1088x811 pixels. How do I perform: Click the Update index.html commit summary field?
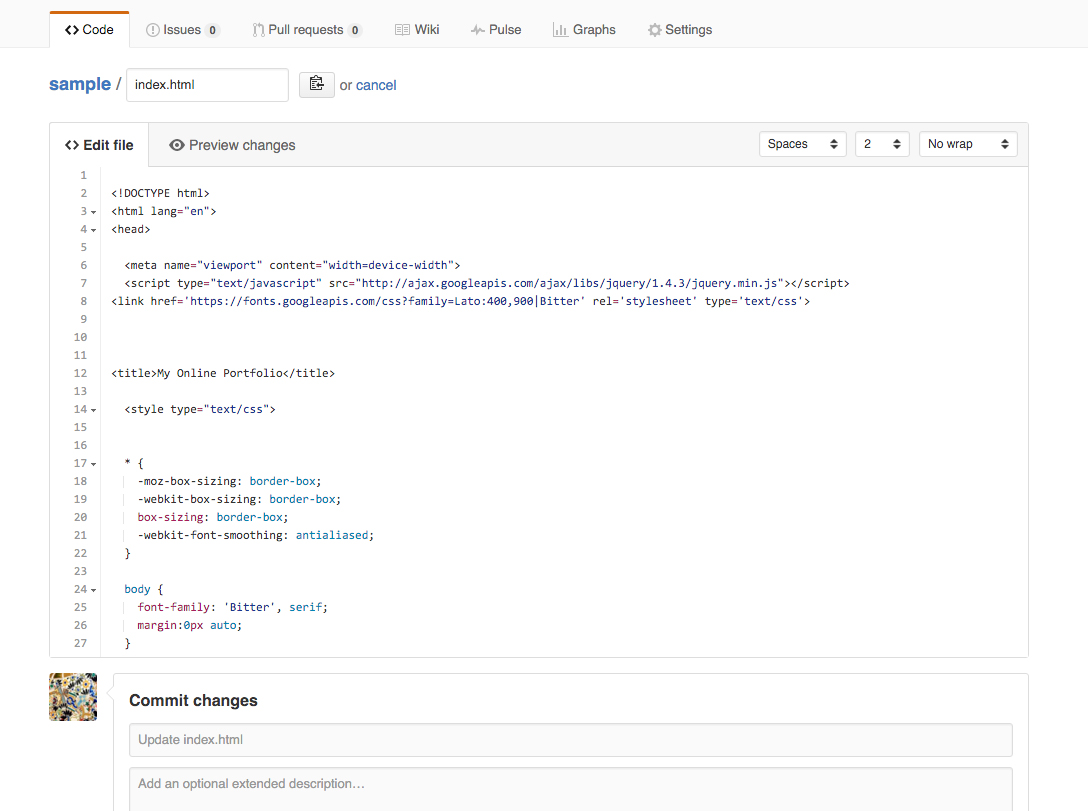point(570,740)
